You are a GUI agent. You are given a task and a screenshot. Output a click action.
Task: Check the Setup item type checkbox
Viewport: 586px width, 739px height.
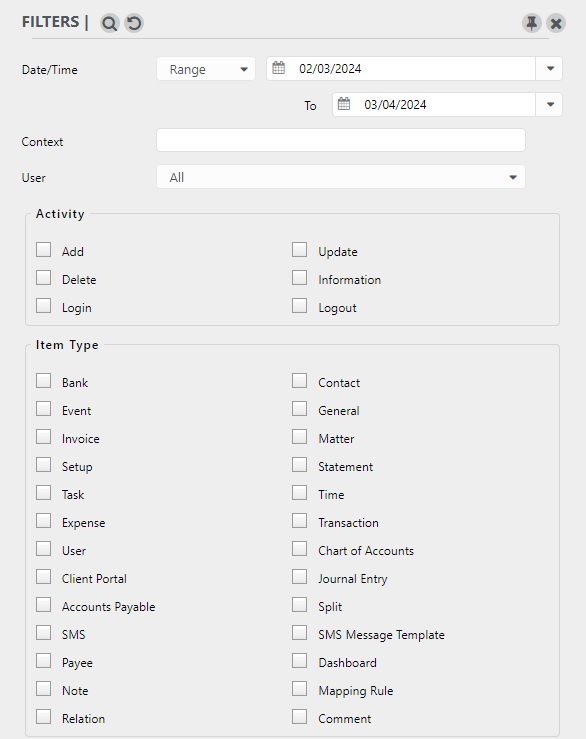tap(44, 465)
